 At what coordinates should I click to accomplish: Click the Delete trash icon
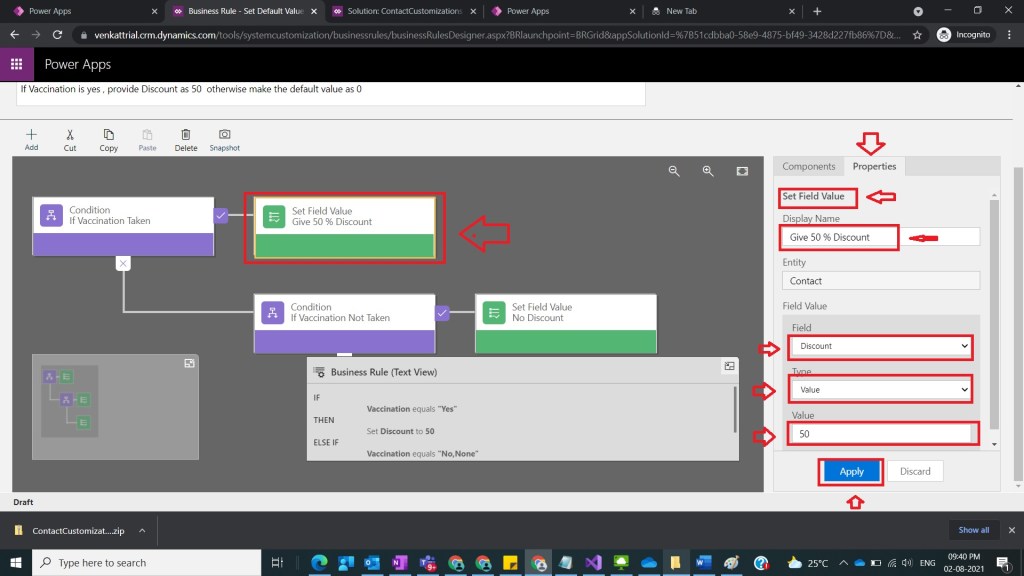click(185, 135)
